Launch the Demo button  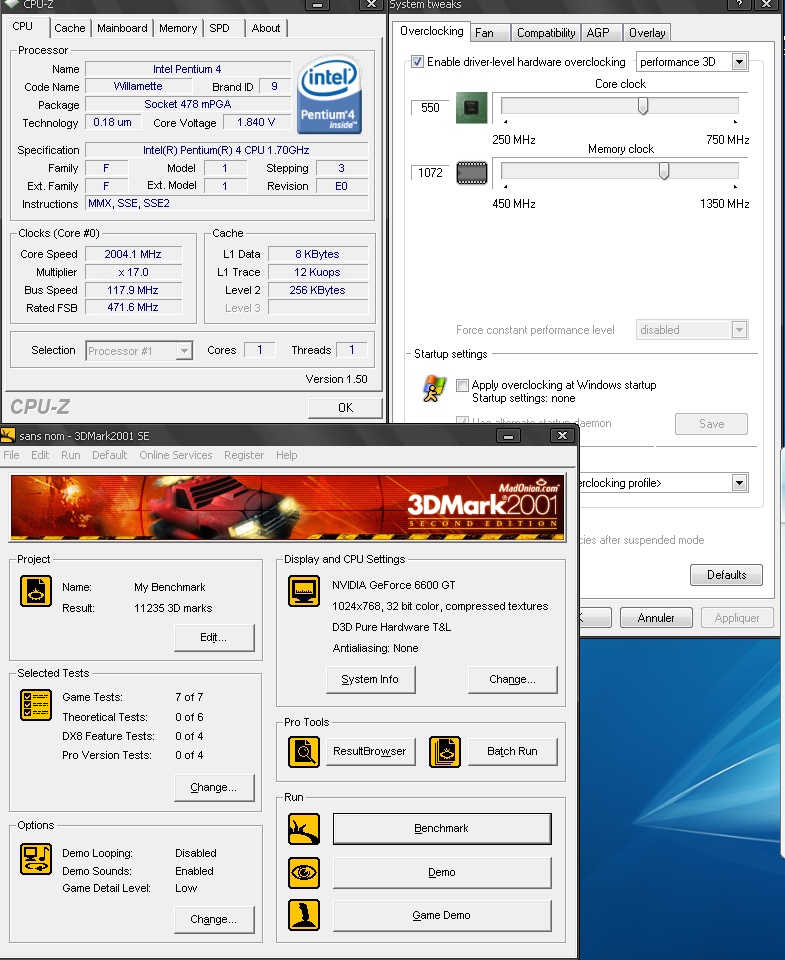pyautogui.click(x=442, y=872)
